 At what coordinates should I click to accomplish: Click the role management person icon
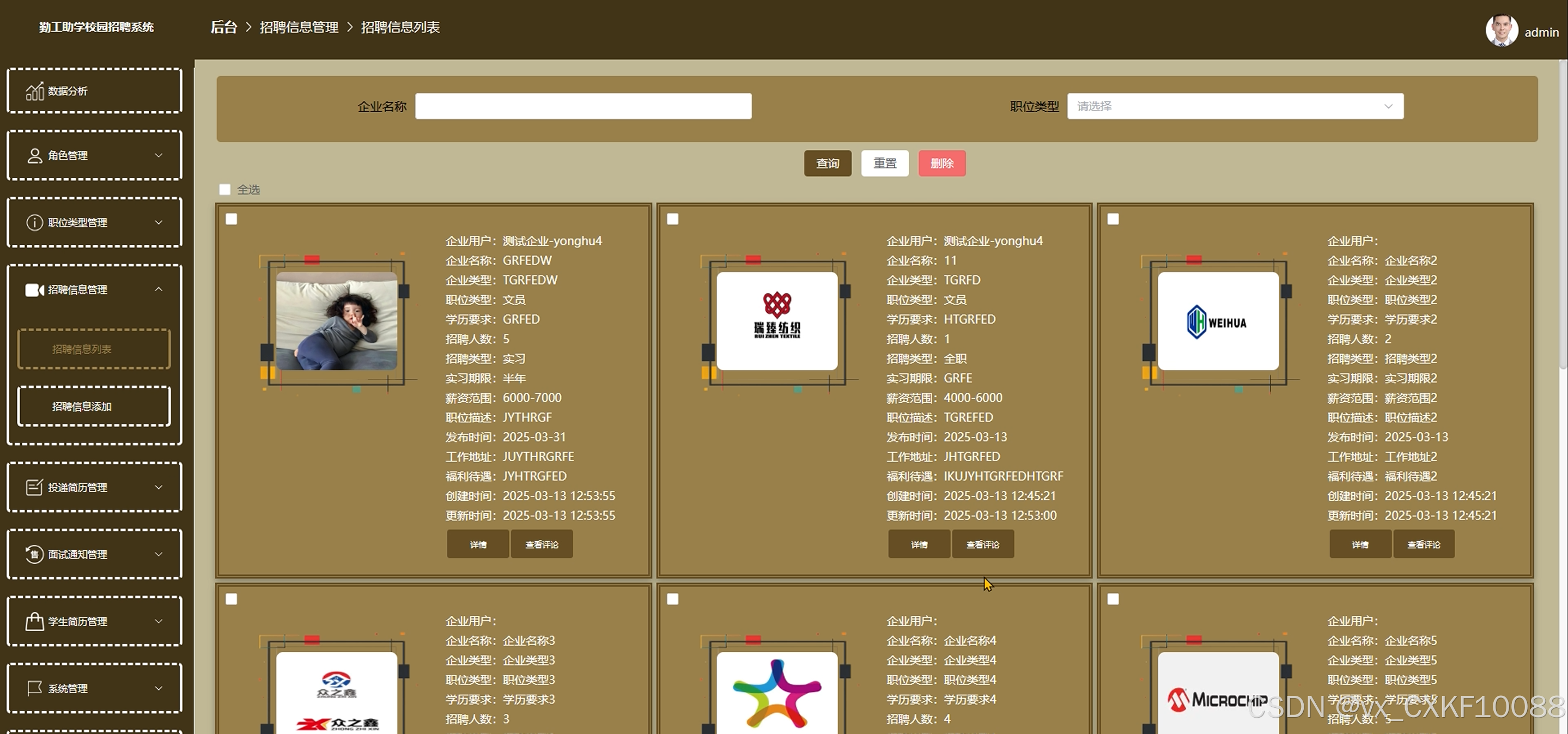35,156
